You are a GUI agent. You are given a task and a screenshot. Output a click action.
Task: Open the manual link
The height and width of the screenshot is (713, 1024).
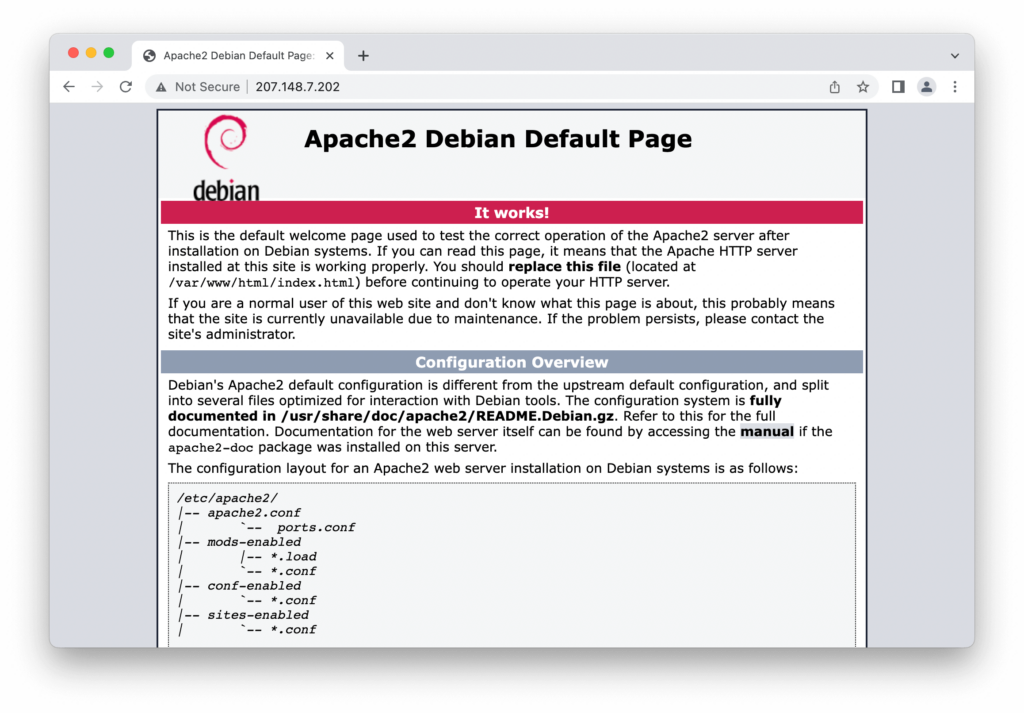[767, 432]
